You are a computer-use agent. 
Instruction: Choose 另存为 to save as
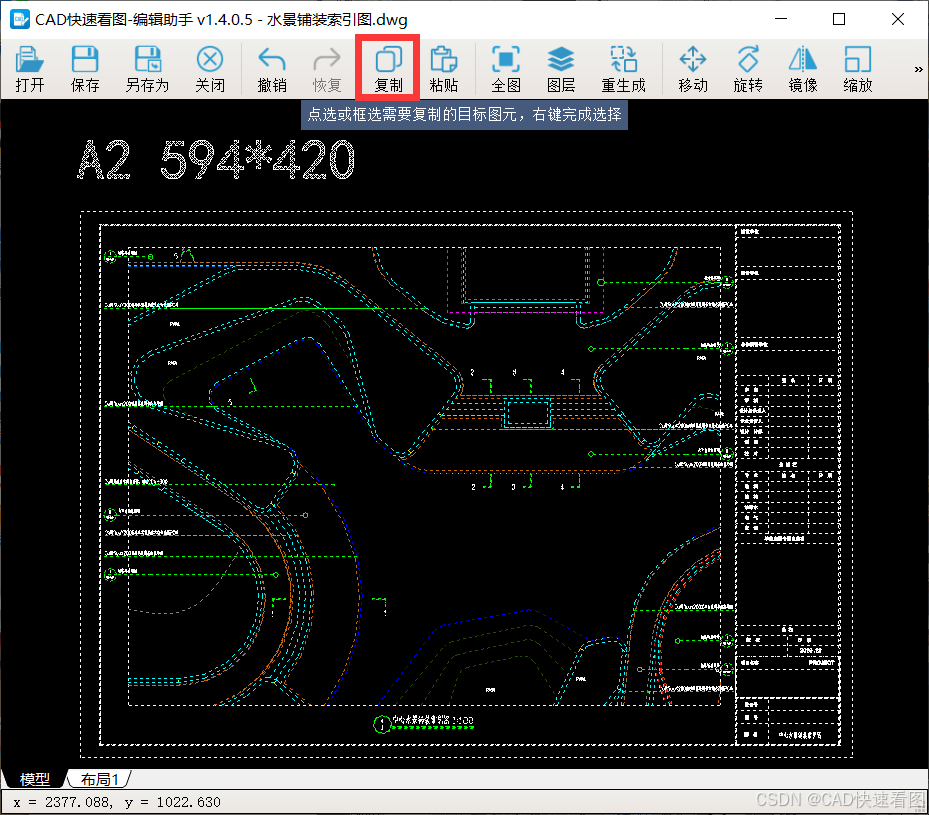click(x=148, y=69)
